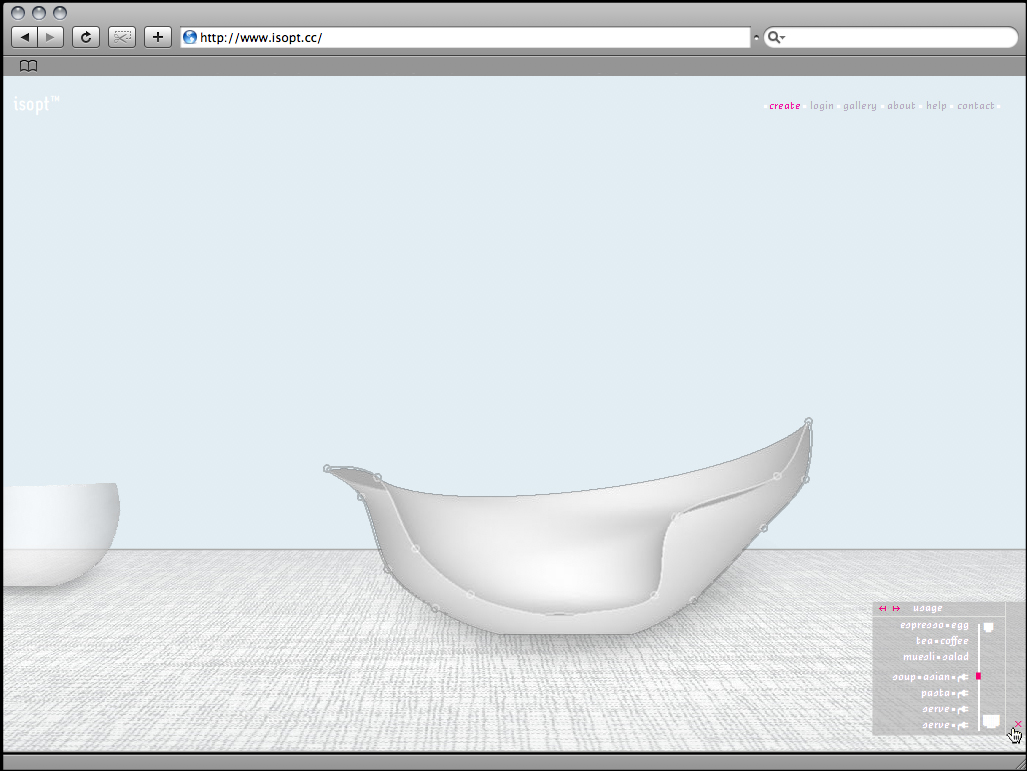Click the plus add bookmark button

pos(158,37)
